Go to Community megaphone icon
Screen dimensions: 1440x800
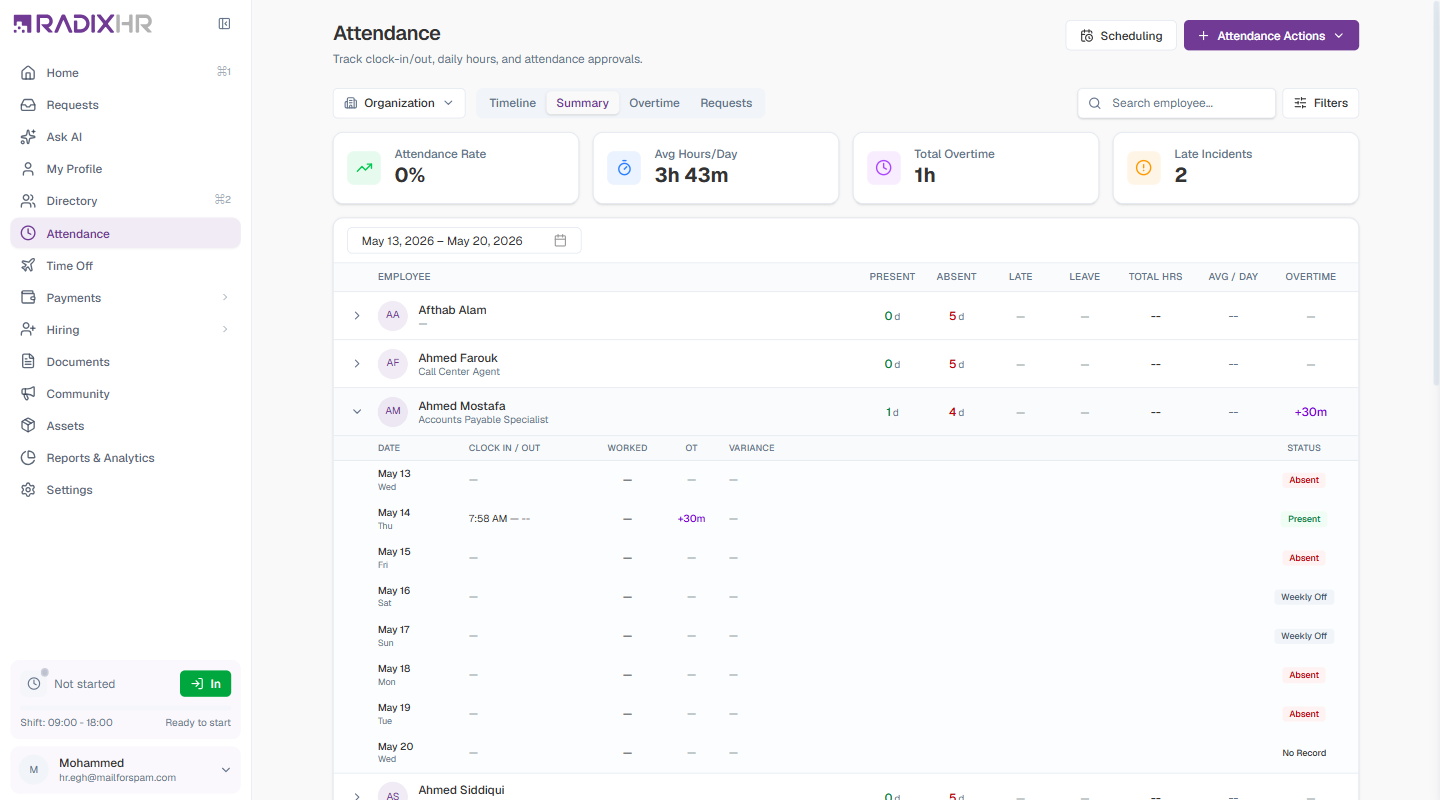(x=28, y=394)
